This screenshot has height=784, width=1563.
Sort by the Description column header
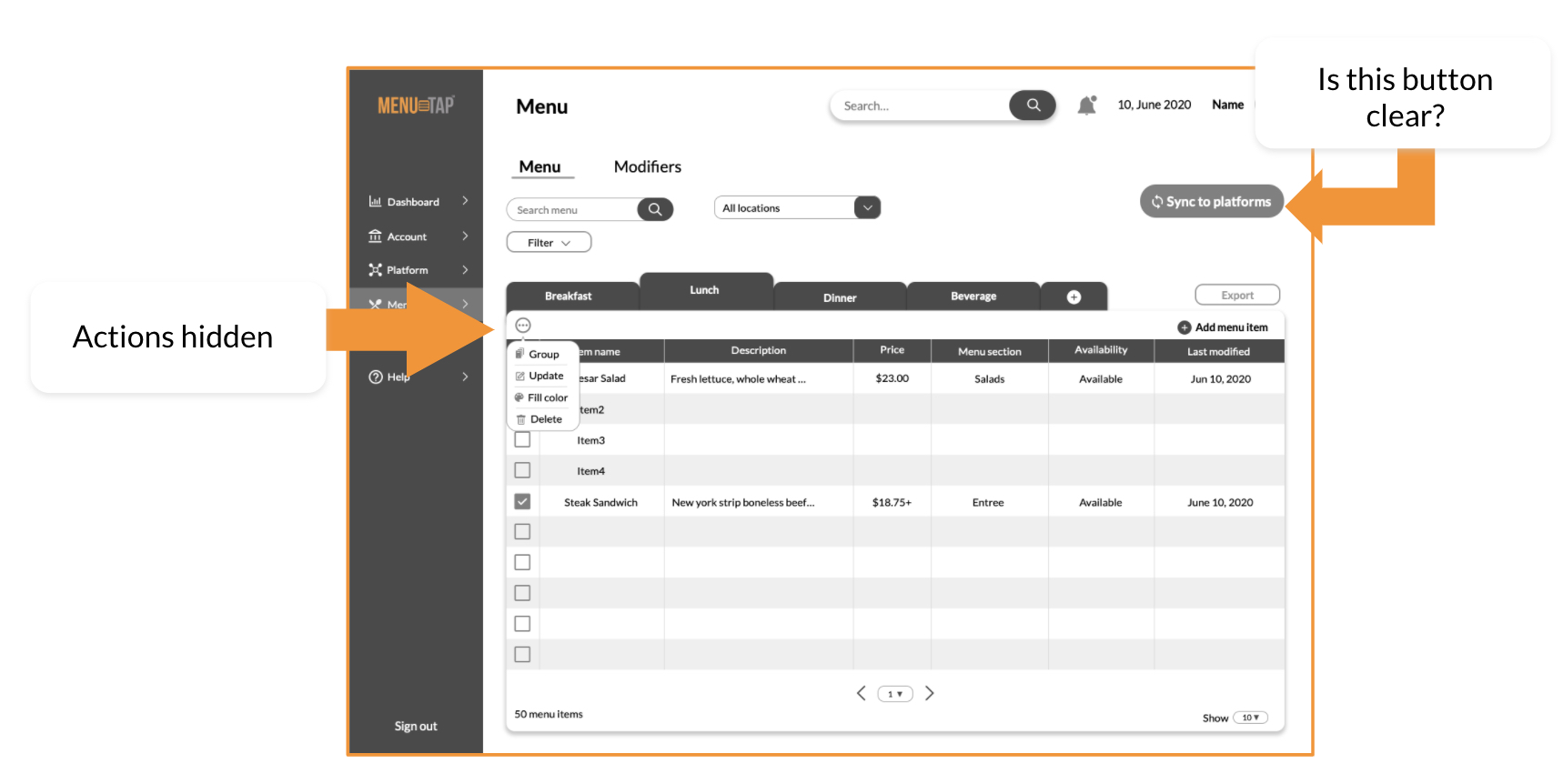(x=759, y=350)
